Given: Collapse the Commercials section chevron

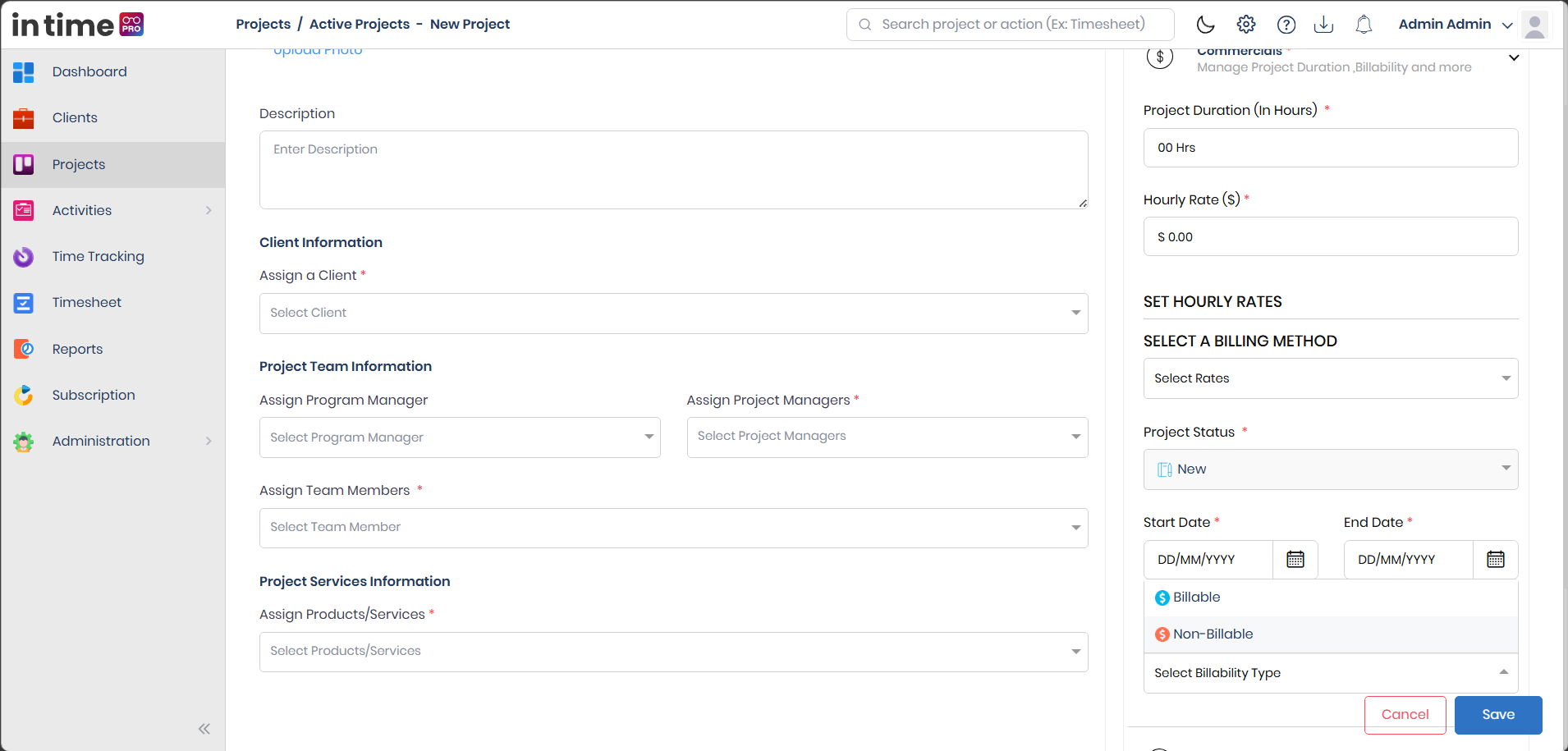Looking at the screenshot, I should [1514, 58].
